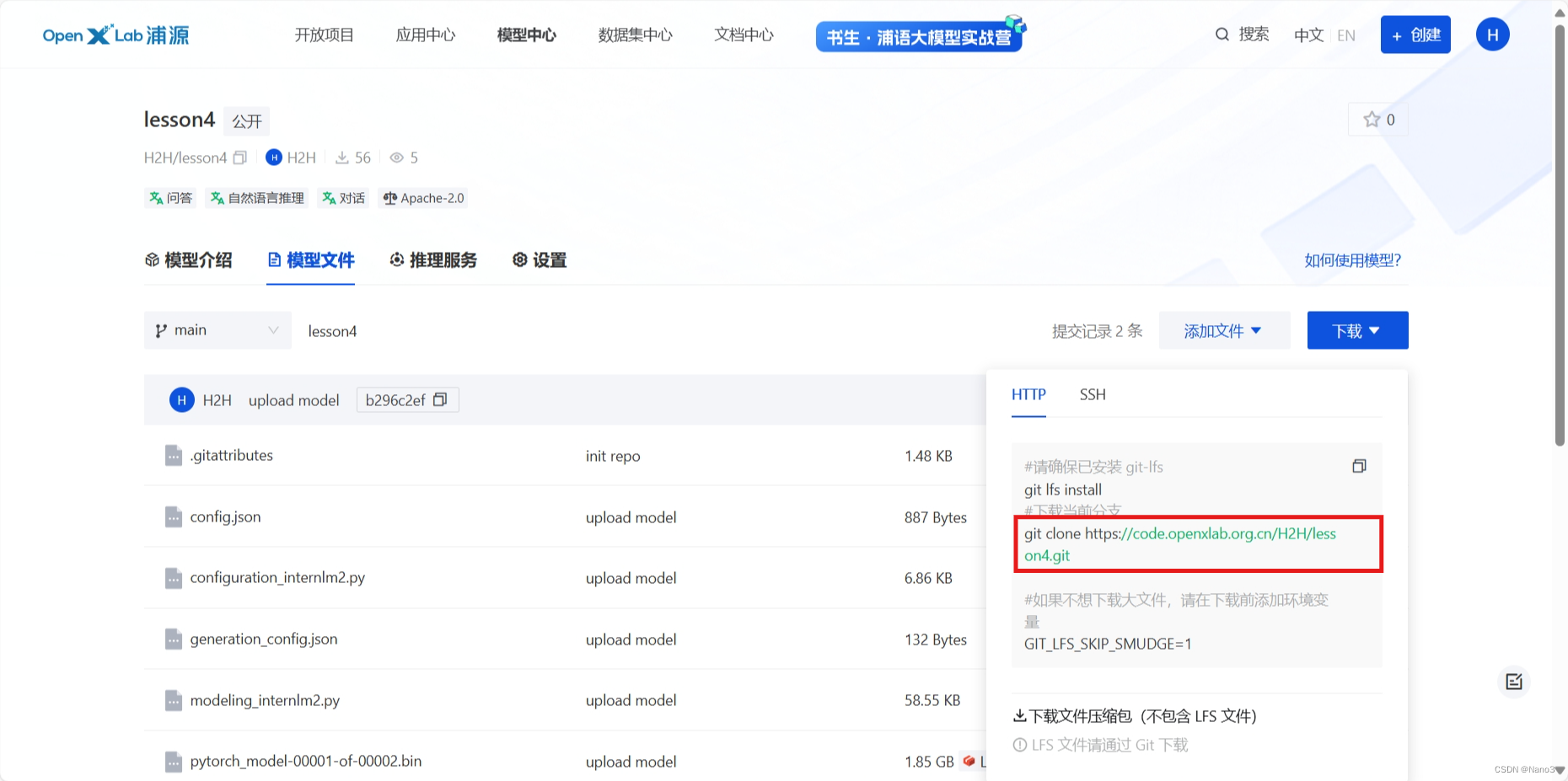Open the 对话 tag
The image size is (1568, 781).
click(343, 198)
